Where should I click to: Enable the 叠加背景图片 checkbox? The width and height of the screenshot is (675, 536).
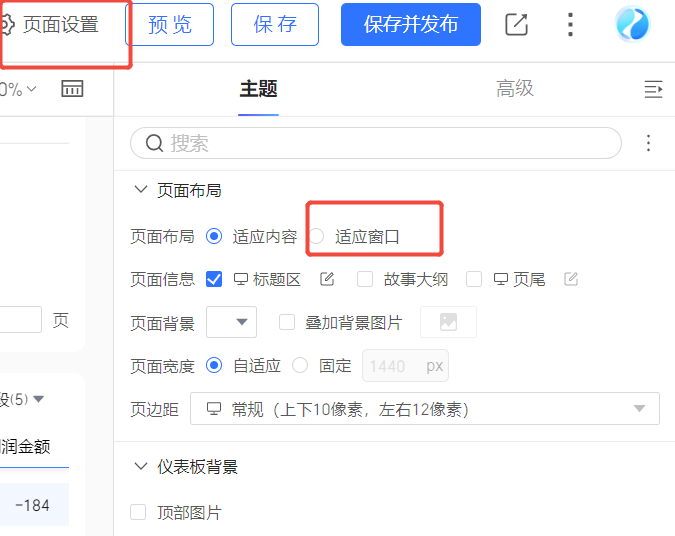coord(287,322)
